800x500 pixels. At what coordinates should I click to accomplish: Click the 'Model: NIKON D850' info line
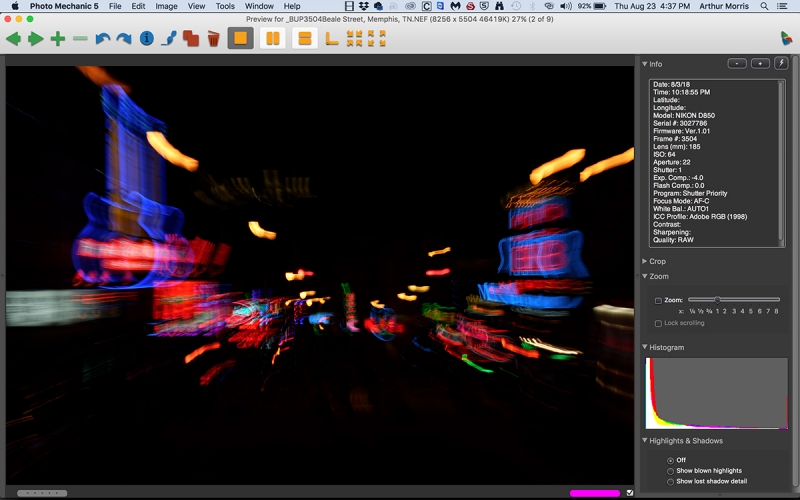tap(684, 115)
